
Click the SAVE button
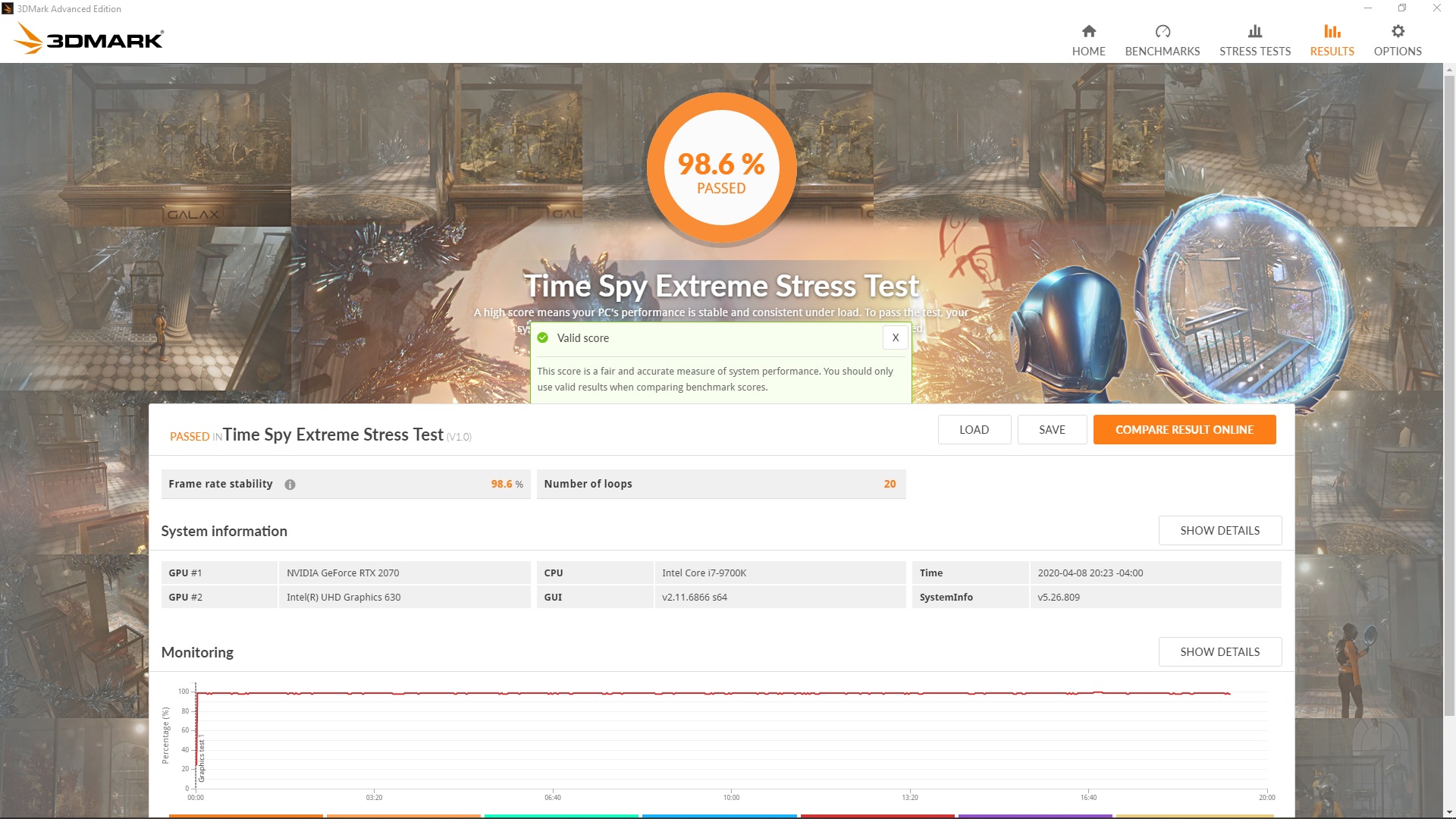[1052, 430]
